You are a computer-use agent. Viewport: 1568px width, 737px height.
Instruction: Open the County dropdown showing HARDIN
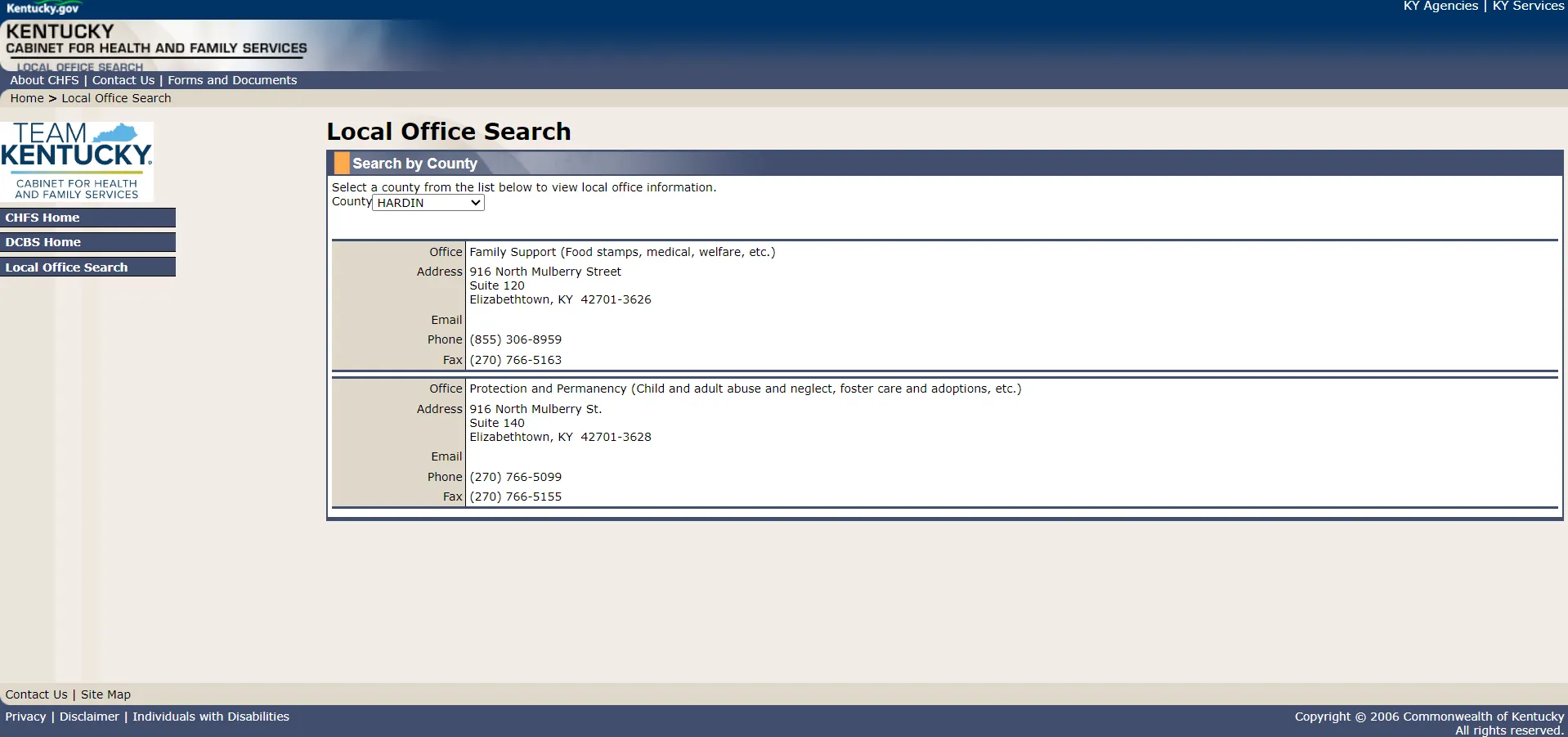(x=428, y=203)
